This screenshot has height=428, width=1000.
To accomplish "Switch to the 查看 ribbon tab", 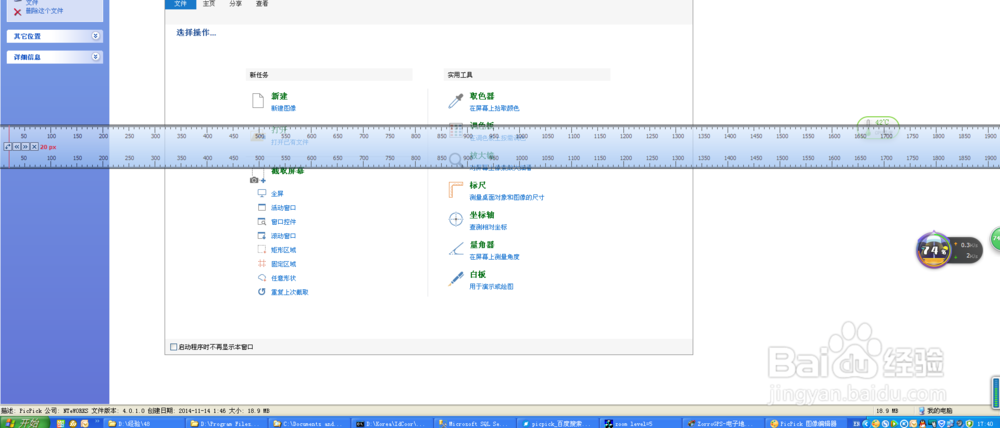I will [262, 4].
